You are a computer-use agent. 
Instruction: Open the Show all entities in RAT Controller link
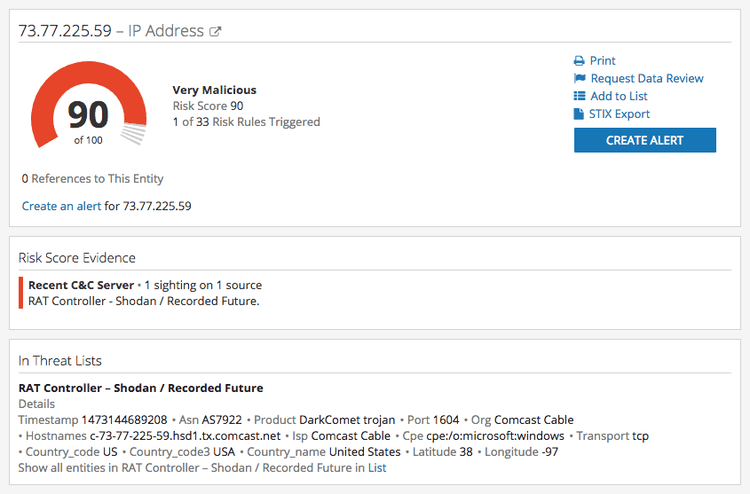tap(202, 467)
